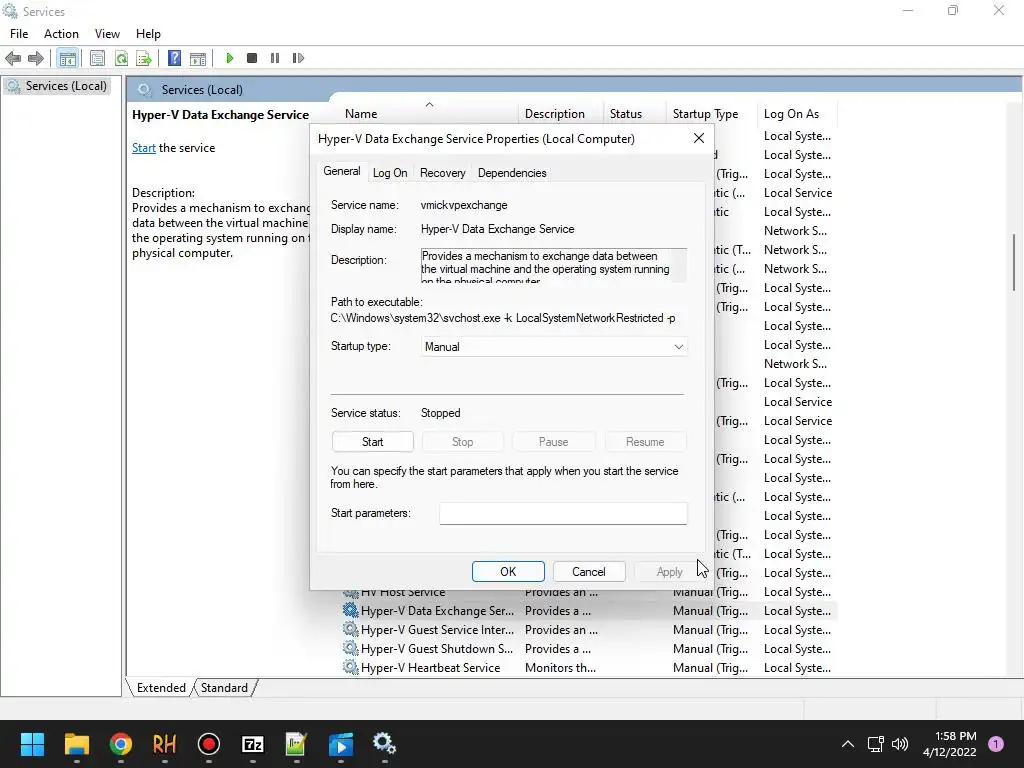Viewport: 1024px width, 768px height.
Task: Click Services gear icon on taskbar
Action: (385, 743)
